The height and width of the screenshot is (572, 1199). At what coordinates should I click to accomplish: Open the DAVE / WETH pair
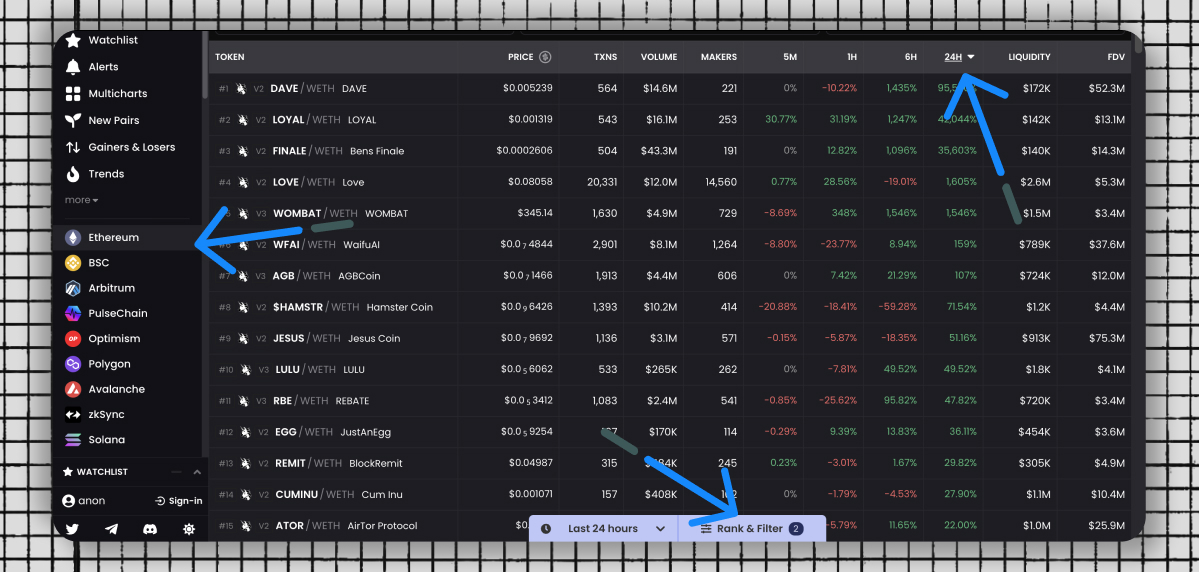tap(318, 89)
